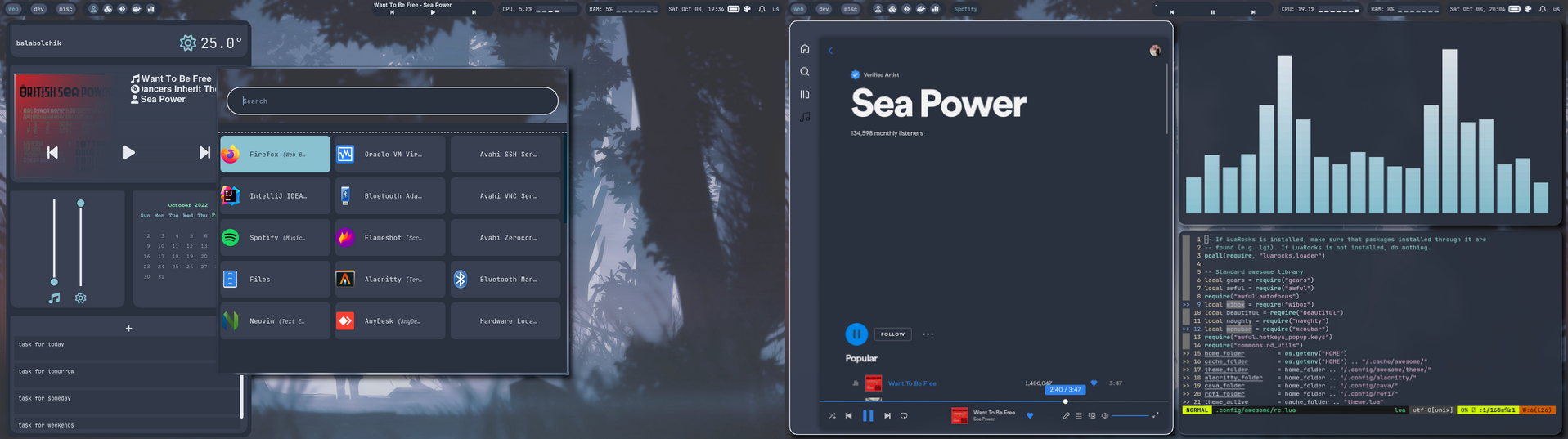Open Spotify sidebar search icon
This screenshot has height=439, width=1568.
point(805,72)
